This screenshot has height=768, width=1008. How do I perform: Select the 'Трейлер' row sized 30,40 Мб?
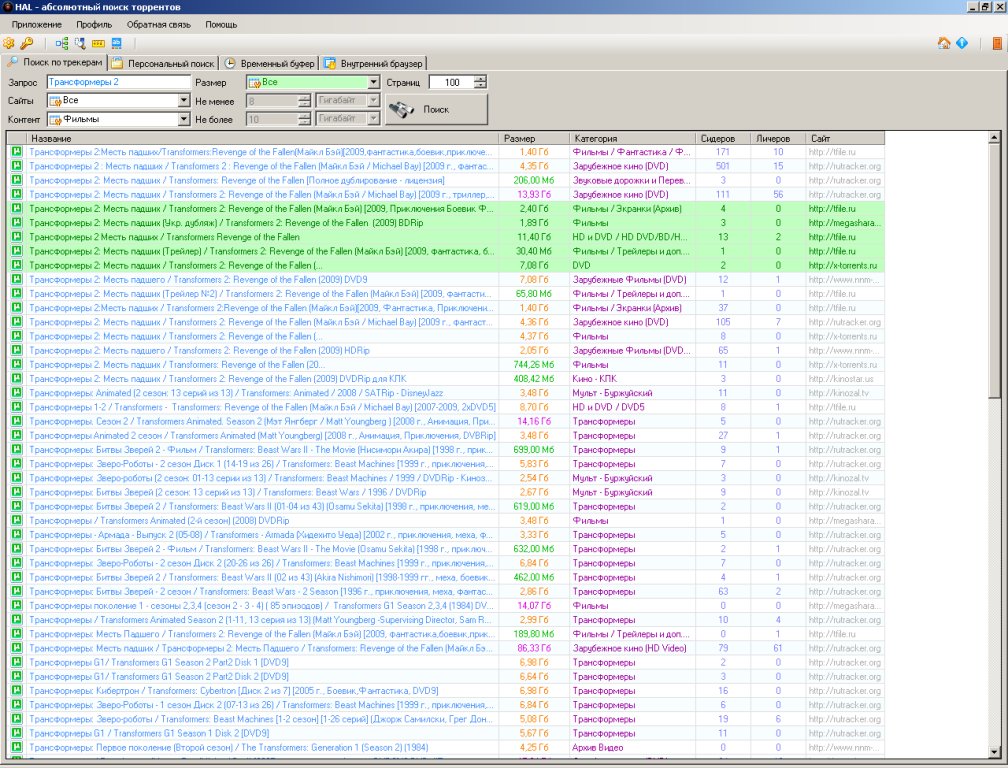click(x=447, y=251)
